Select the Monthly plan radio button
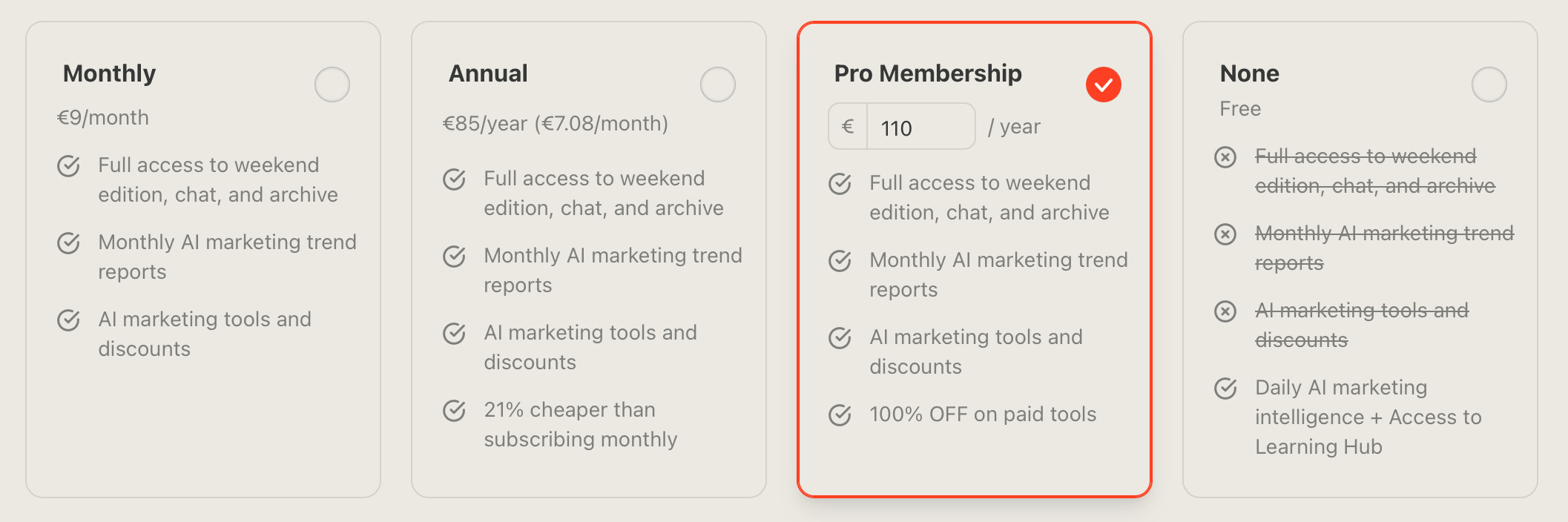Screen dimensions: 1568x522 coord(332,85)
